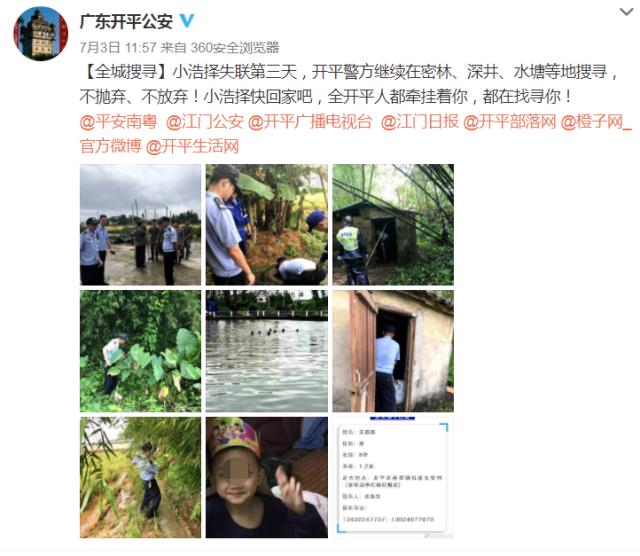View photo of swimmers searching the pond
The height and width of the screenshot is (556, 640).
coord(267,351)
